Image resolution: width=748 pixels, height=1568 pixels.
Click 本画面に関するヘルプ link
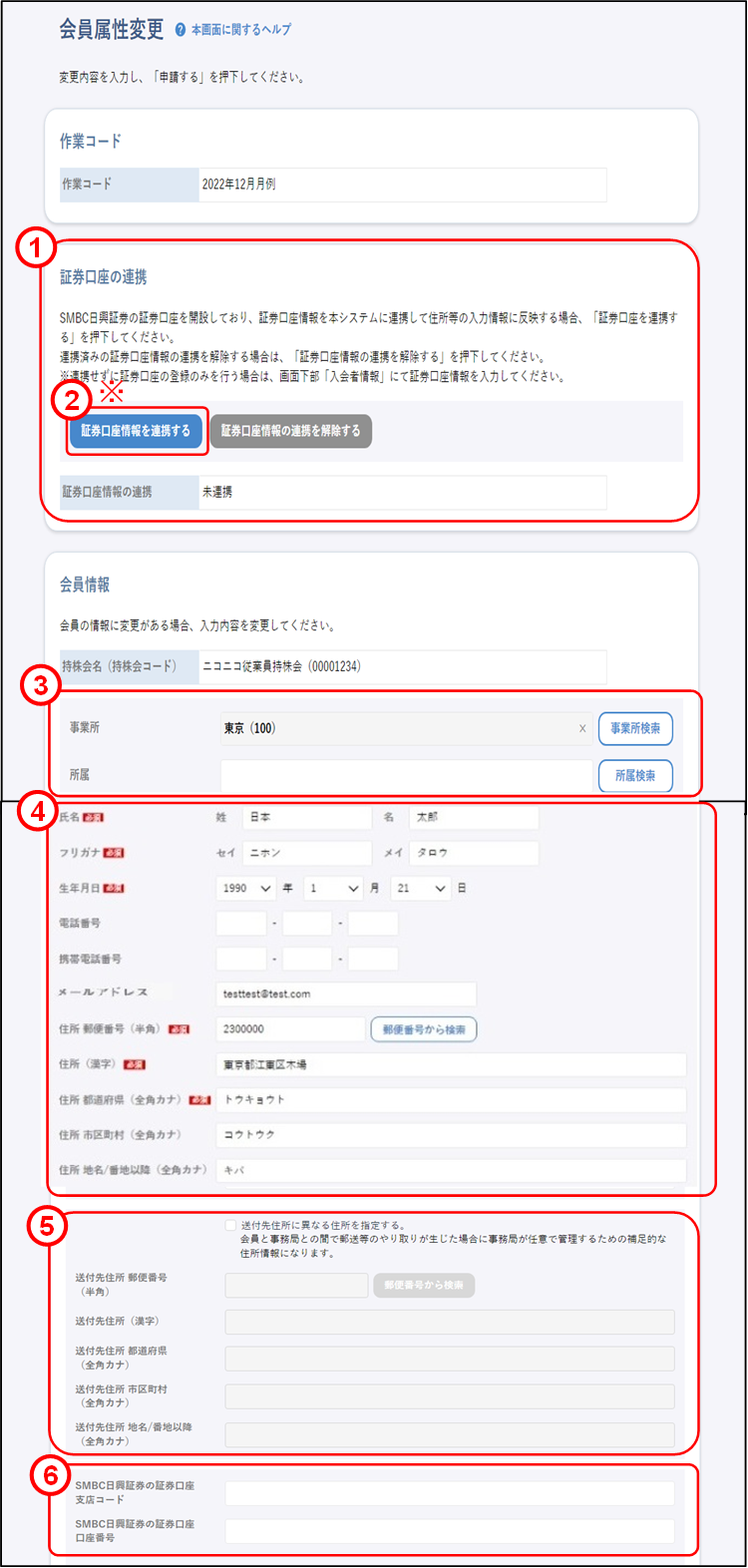pos(241,30)
